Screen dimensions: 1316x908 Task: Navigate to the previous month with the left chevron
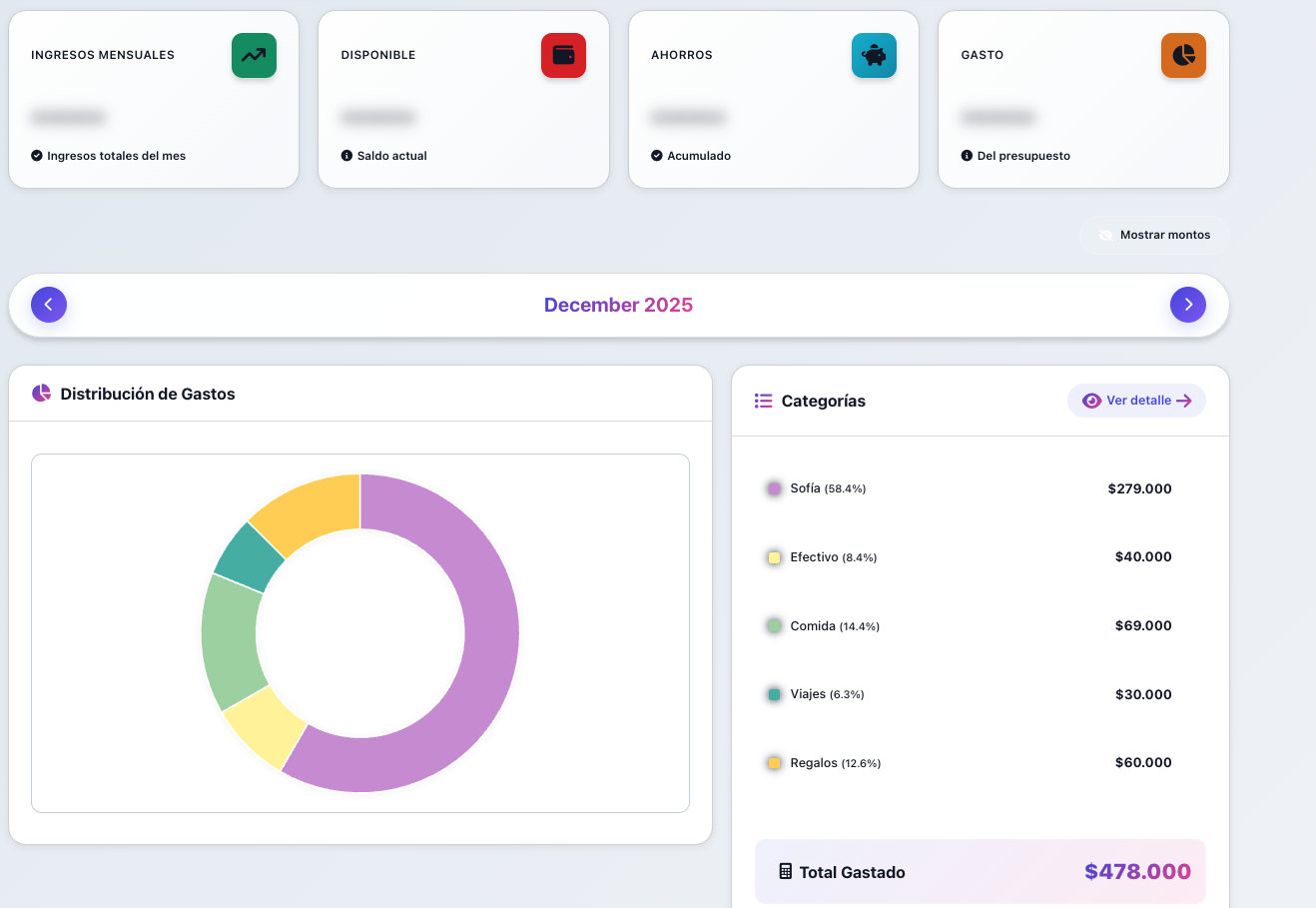(x=49, y=304)
